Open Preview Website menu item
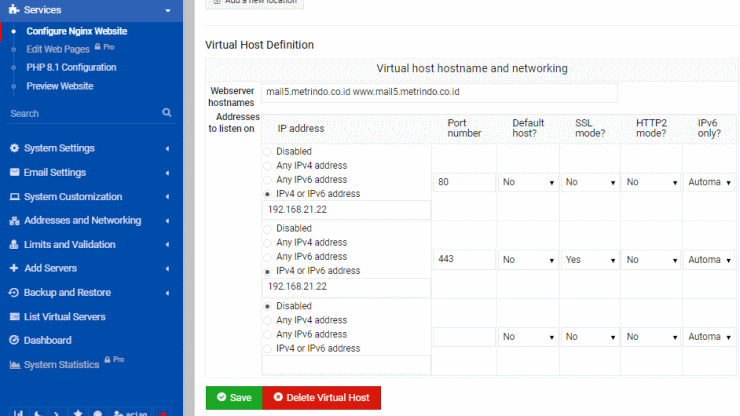This screenshot has width=740, height=416. tap(59, 86)
